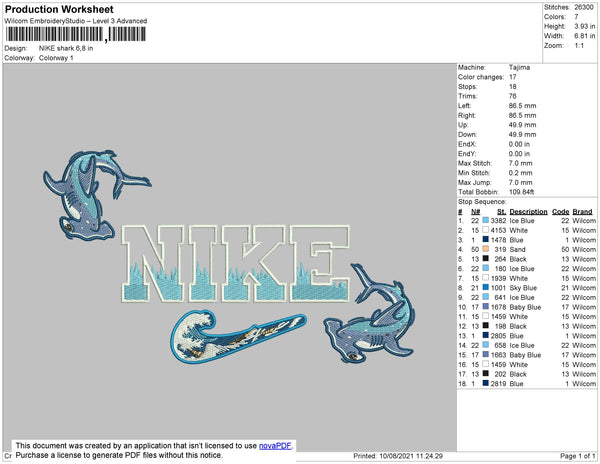
Task: Select the wave-filled swoosh design
Action: coord(237,335)
